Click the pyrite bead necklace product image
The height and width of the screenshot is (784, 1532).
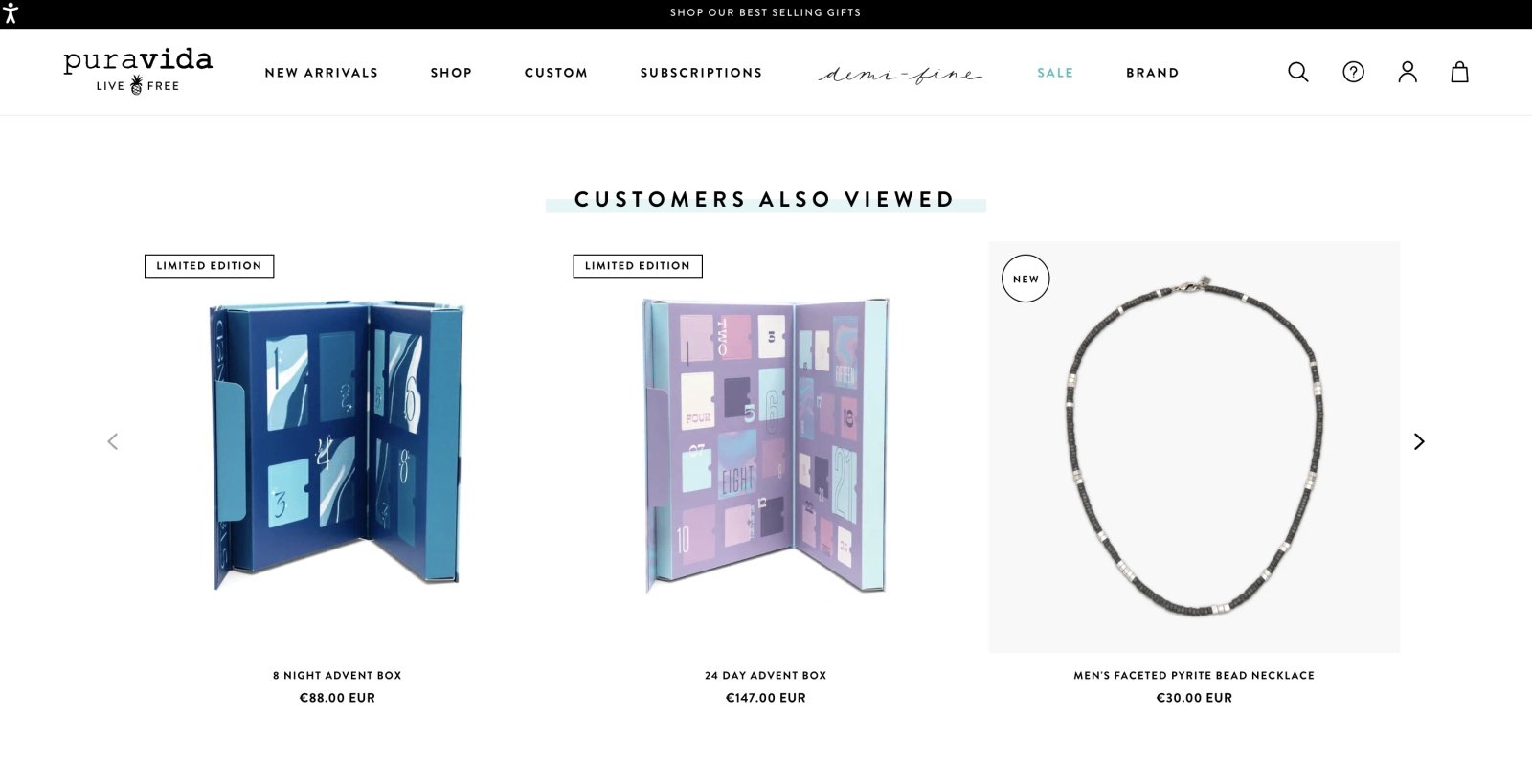pos(1195,445)
